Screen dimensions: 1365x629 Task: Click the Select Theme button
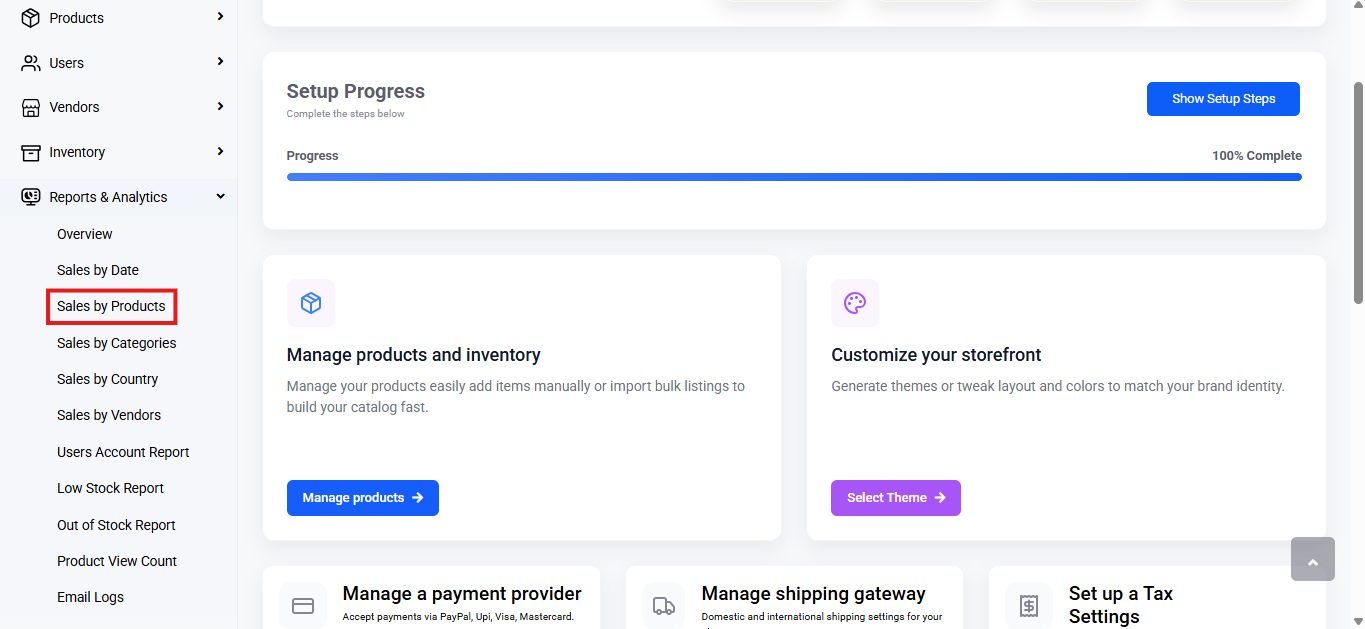tap(896, 498)
